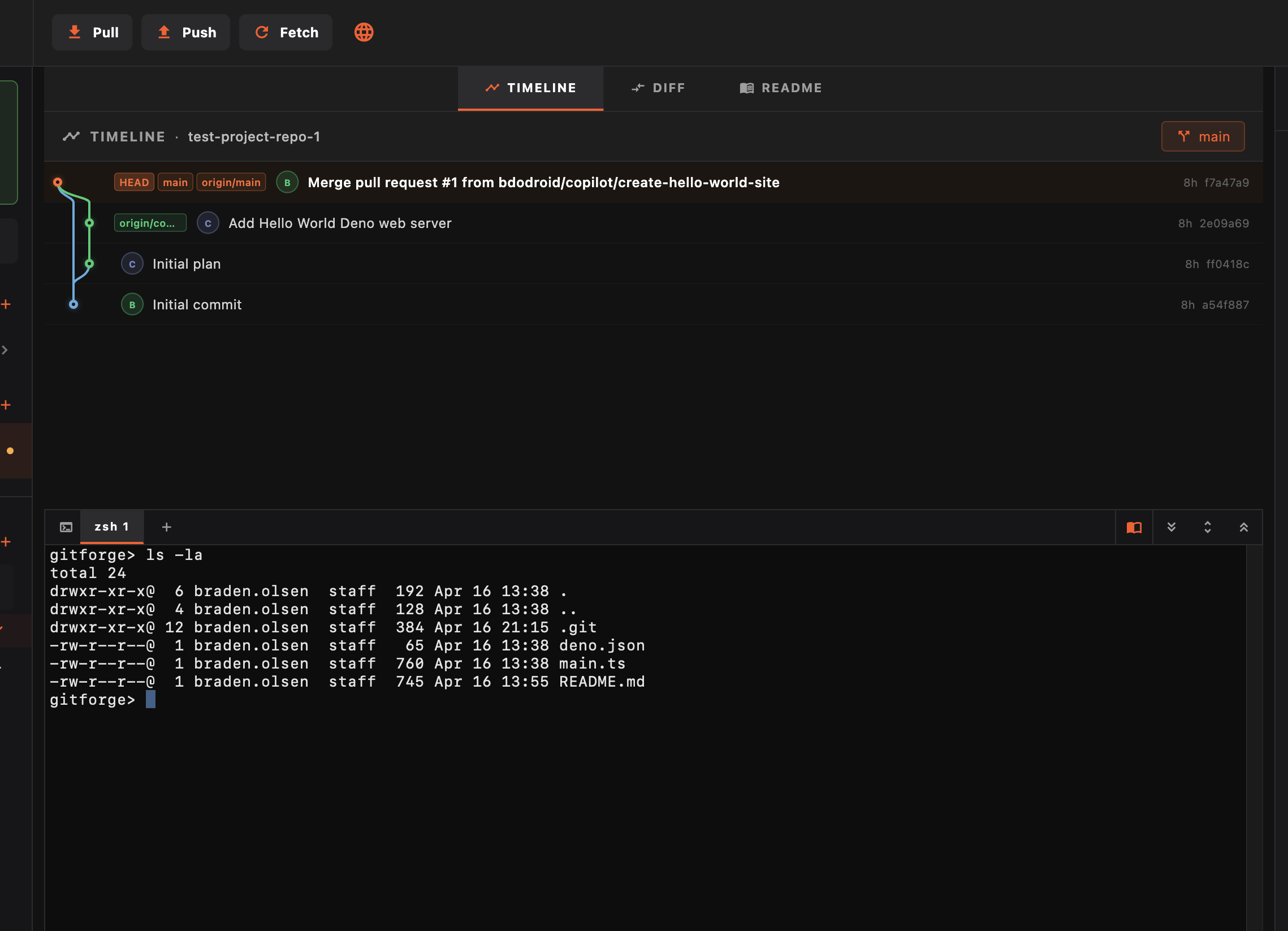The image size is (1288, 931).
Task: Click the terminal panel icon
Action: 66,528
